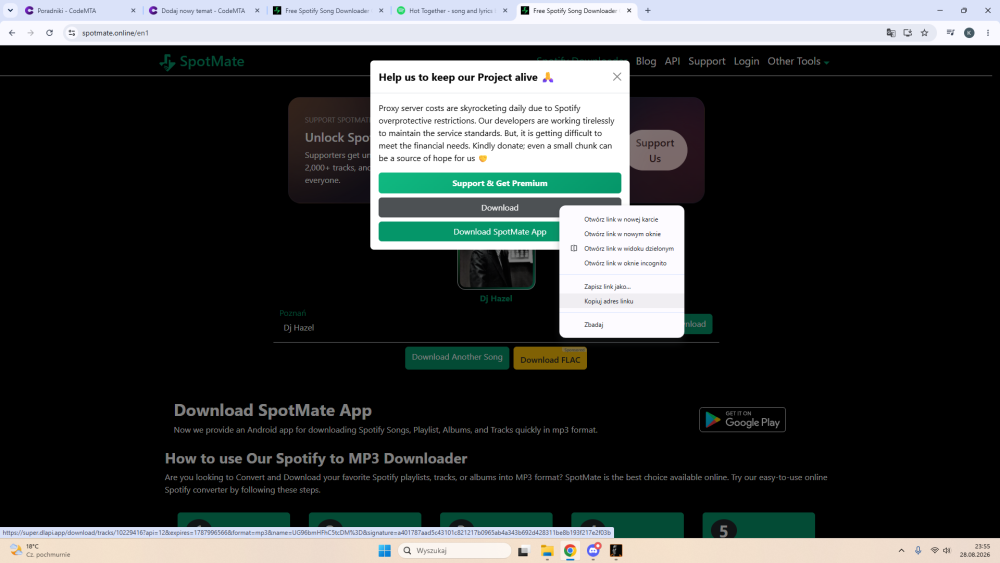Viewport: 1000px width, 563px height.
Task: Open a new browser tab
Action: (647, 11)
